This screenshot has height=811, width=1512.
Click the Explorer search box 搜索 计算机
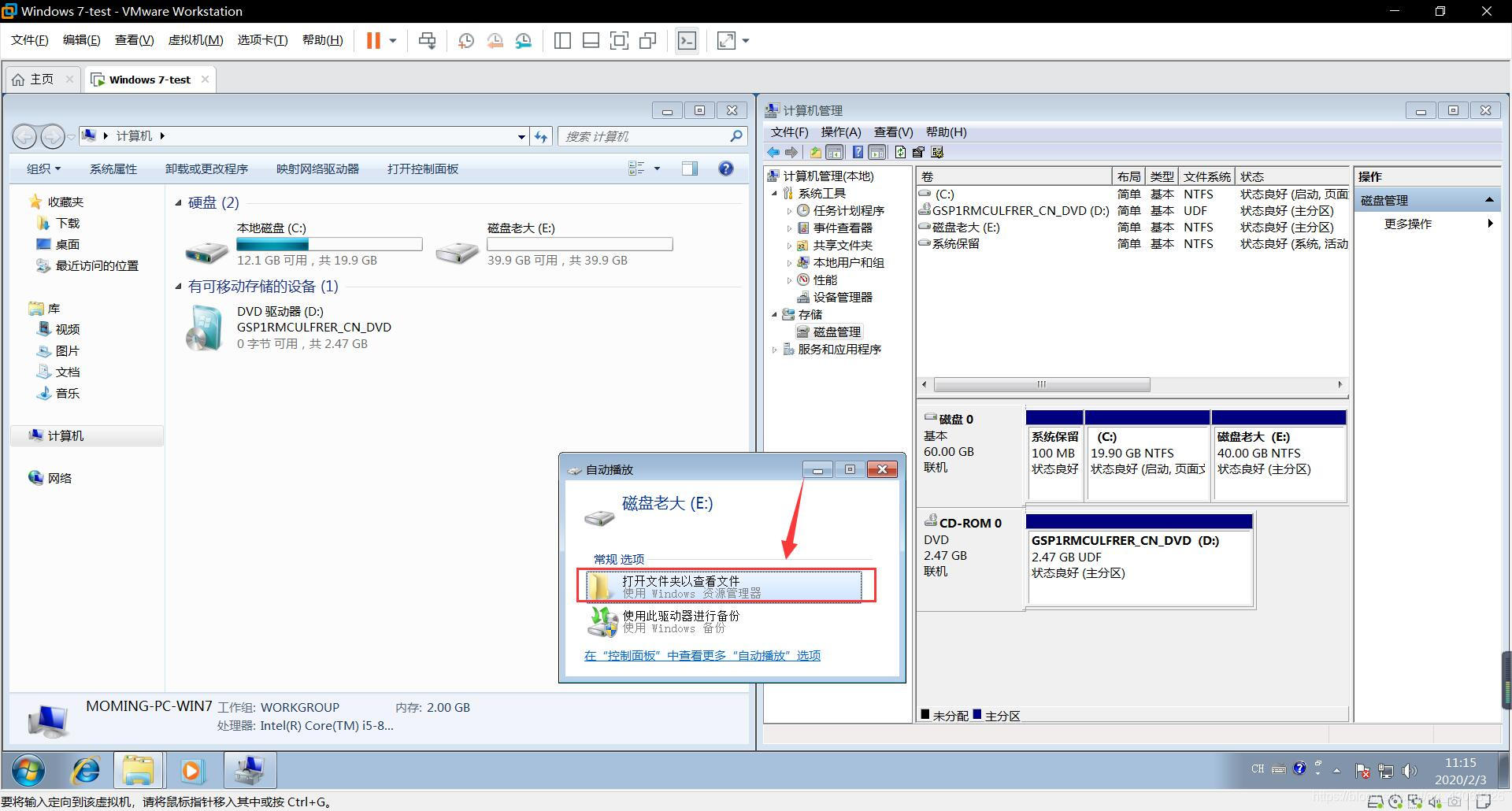pyautogui.click(x=652, y=136)
